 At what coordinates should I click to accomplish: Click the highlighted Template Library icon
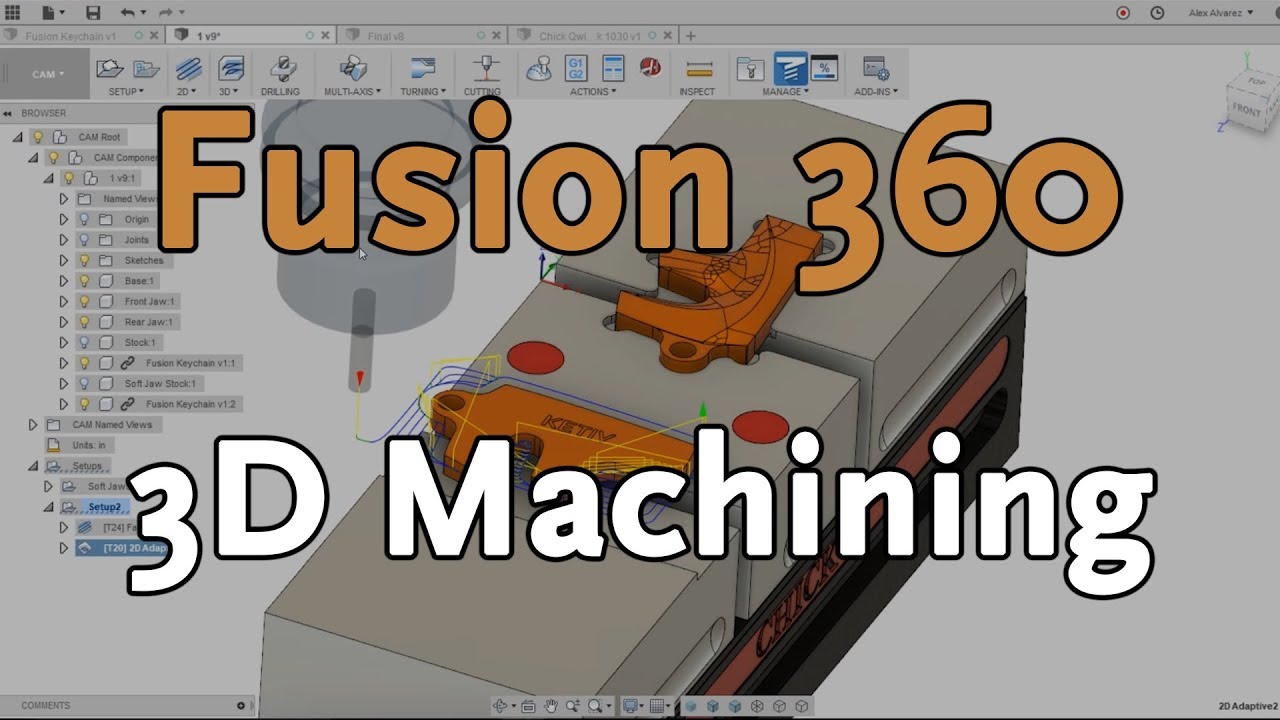[x=791, y=68]
